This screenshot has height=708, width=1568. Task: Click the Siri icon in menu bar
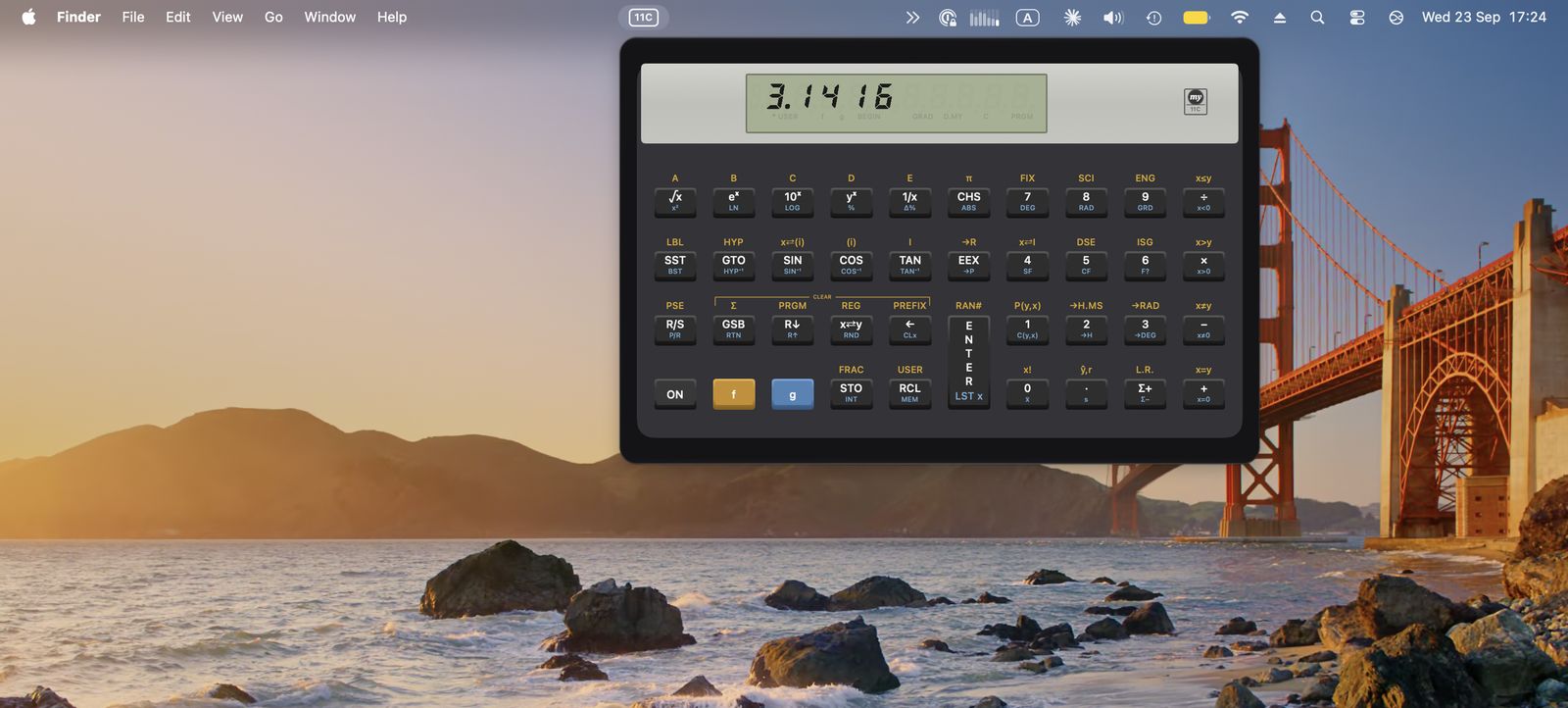1396,17
